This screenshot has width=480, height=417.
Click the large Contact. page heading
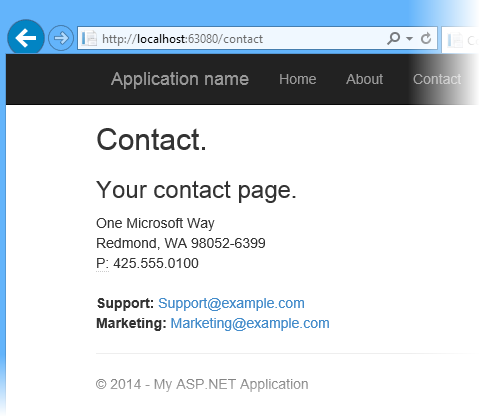(x=151, y=140)
